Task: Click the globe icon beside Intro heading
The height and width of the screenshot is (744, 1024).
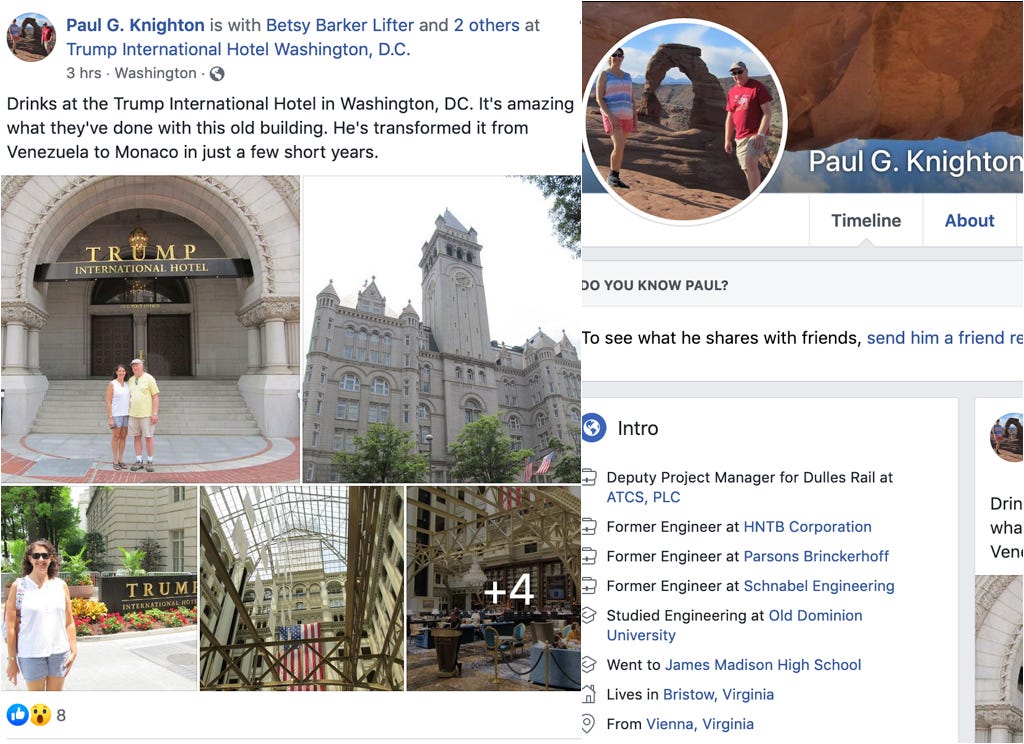Action: click(593, 428)
